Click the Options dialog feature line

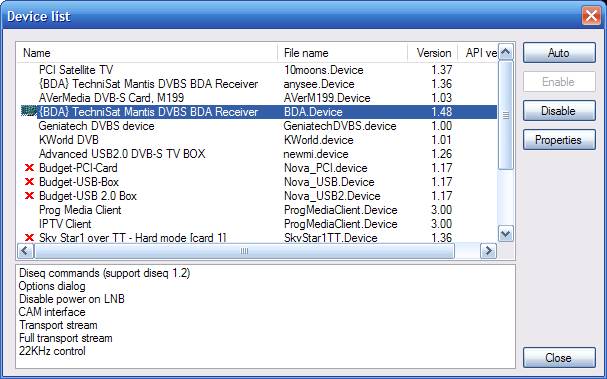pyautogui.click(x=52, y=286)
